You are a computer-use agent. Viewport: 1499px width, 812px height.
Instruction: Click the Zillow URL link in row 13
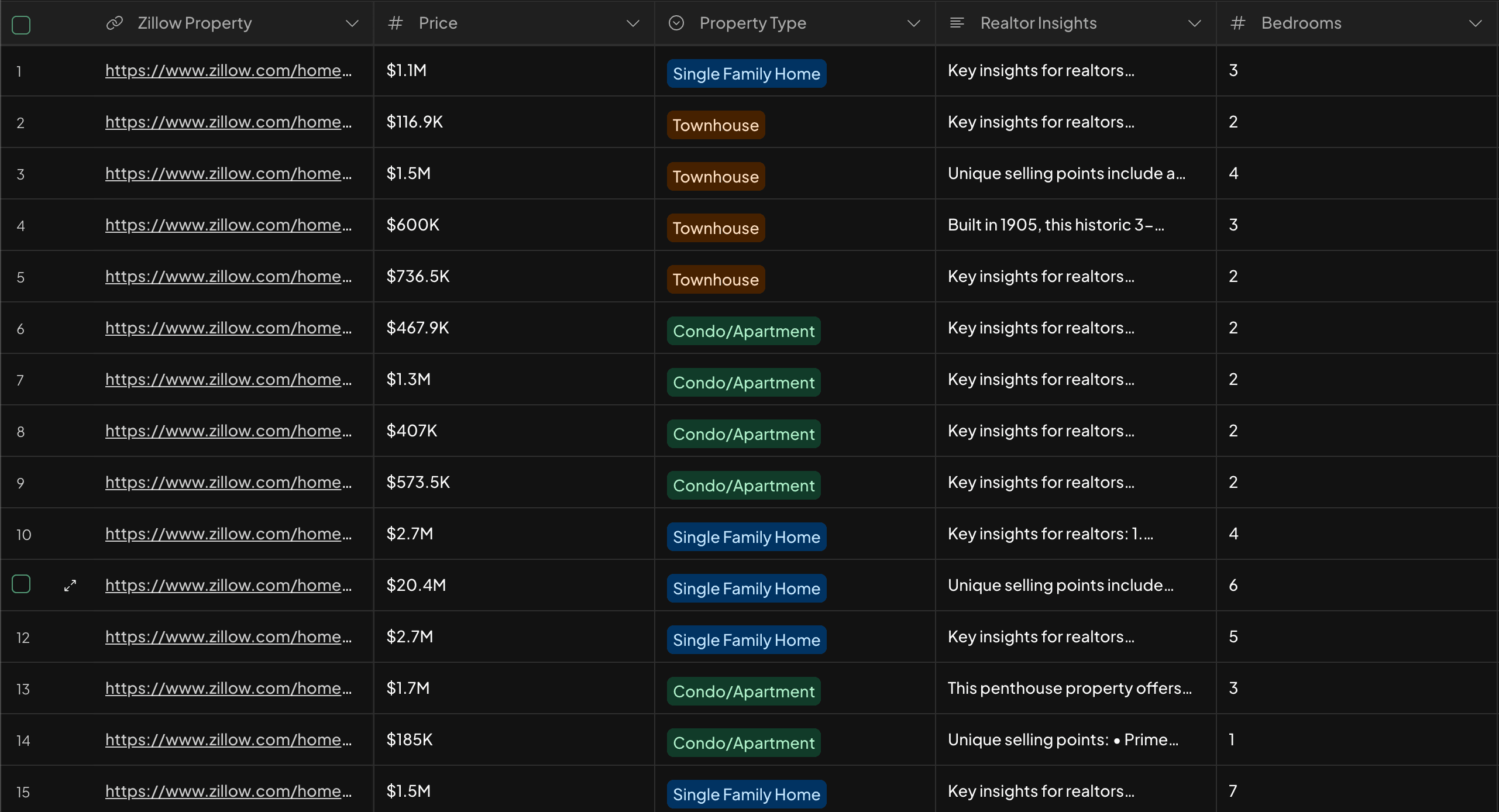(229, 687)
